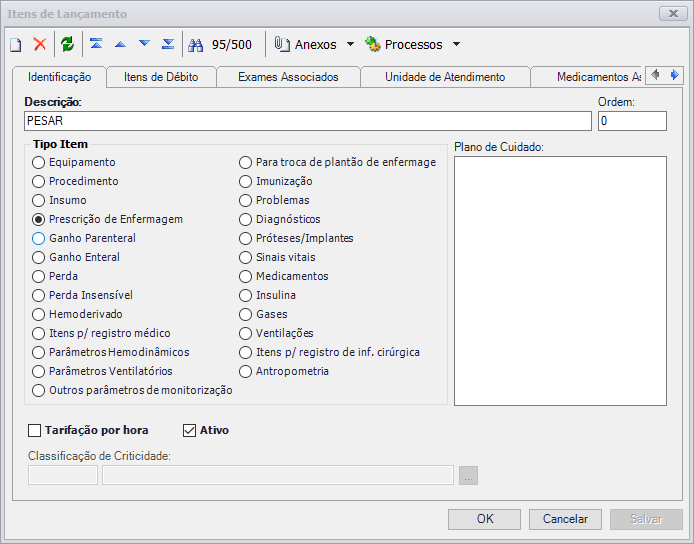Jump to first record arrow icon

[x=96, y=44]
